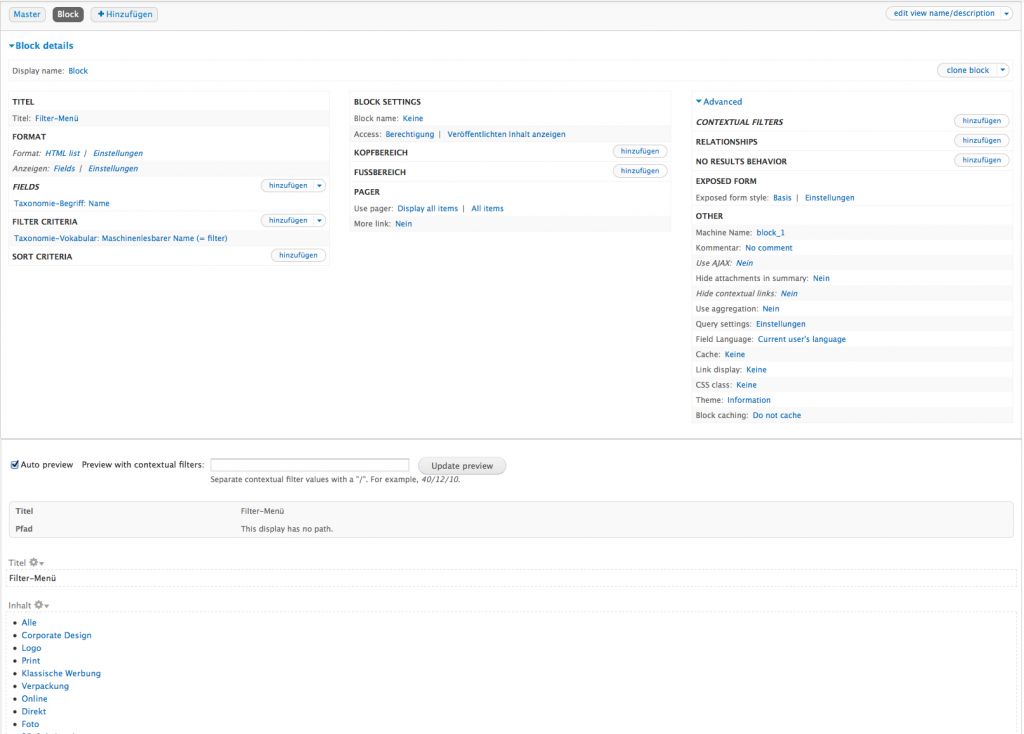Add a contextual filter via hinzufügen
Screen dimensions: 1024x734
tap(981, 121)
